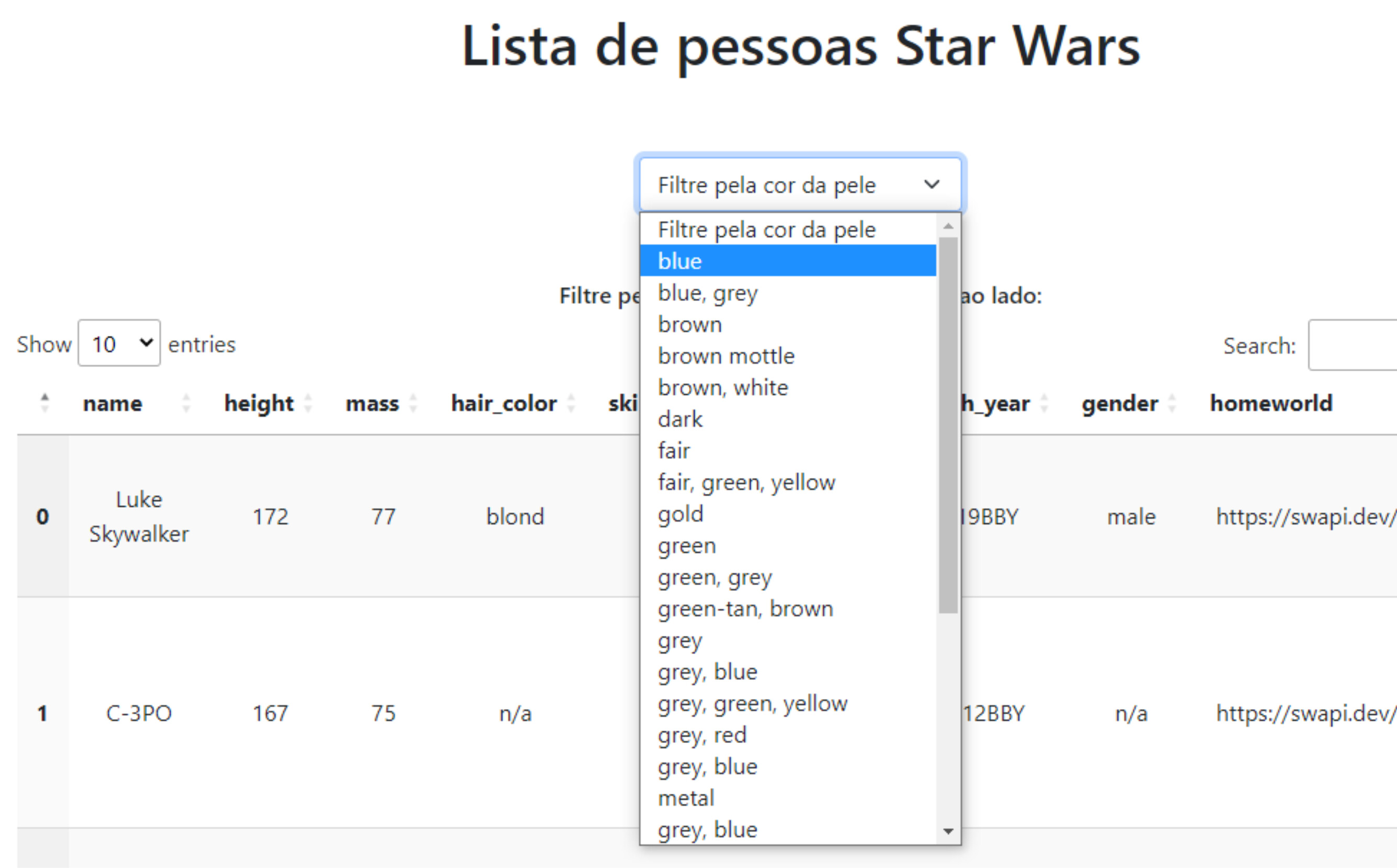Choose 'brown, white' skin color
Image resolution: width=1397 pixels, height=868 pixels.
(788, 387)
